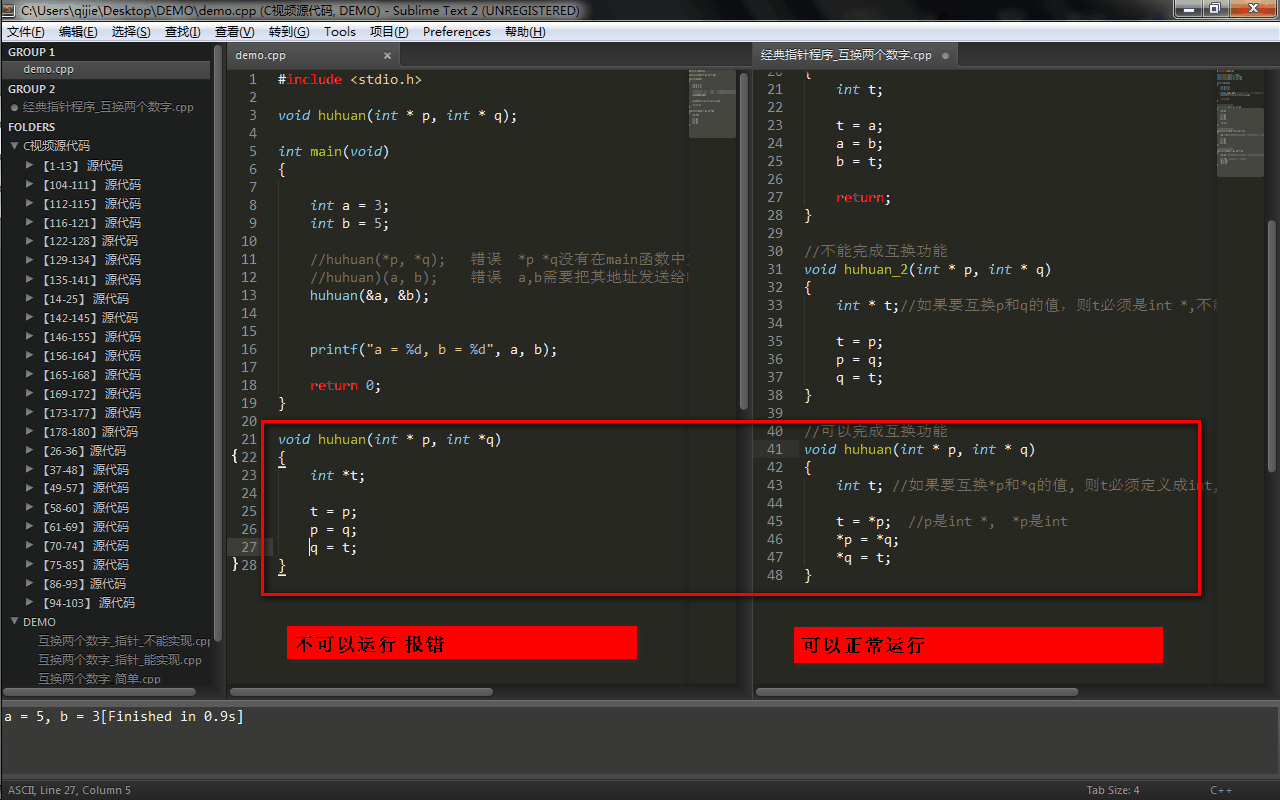Expand the 【165-168】源代码 folder
The width and height of the screenshot is (1280, 800).
tap(31, 374)
